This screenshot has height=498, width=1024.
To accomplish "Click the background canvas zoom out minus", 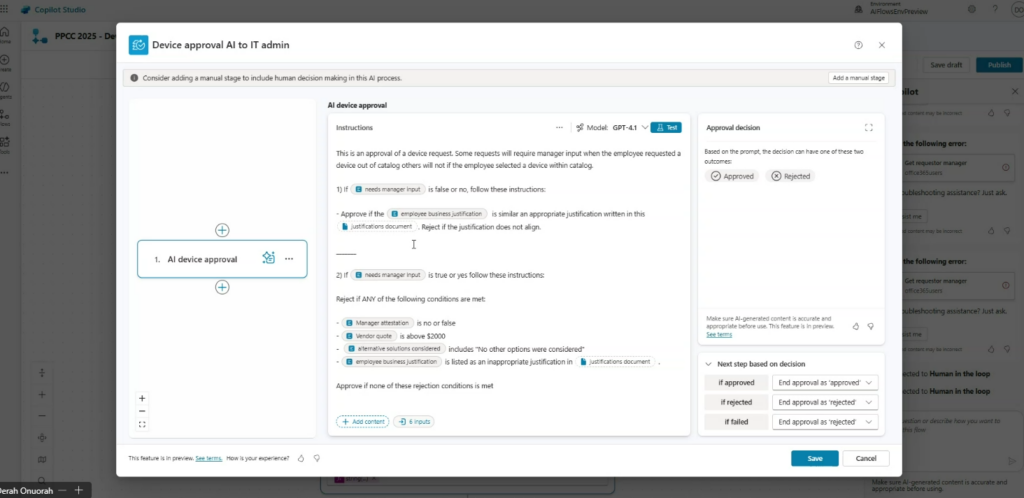I will 42,416.
